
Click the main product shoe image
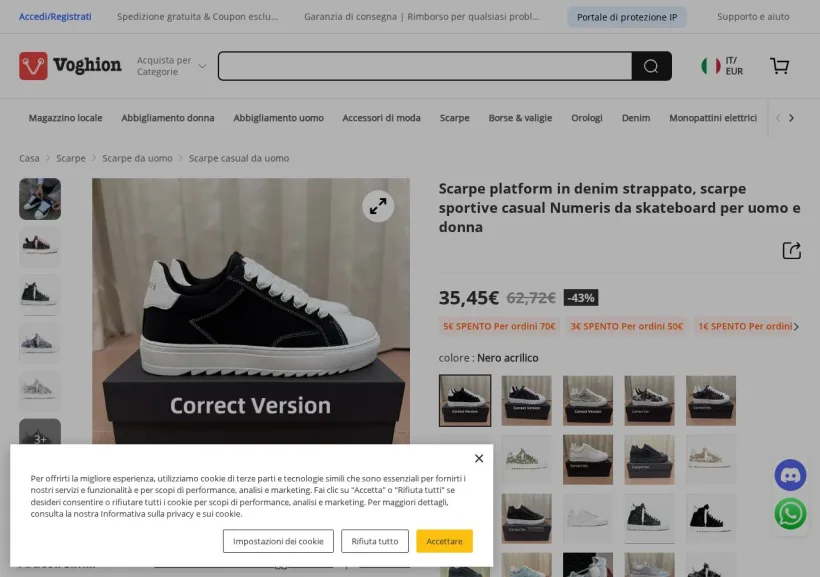(251, 311)
